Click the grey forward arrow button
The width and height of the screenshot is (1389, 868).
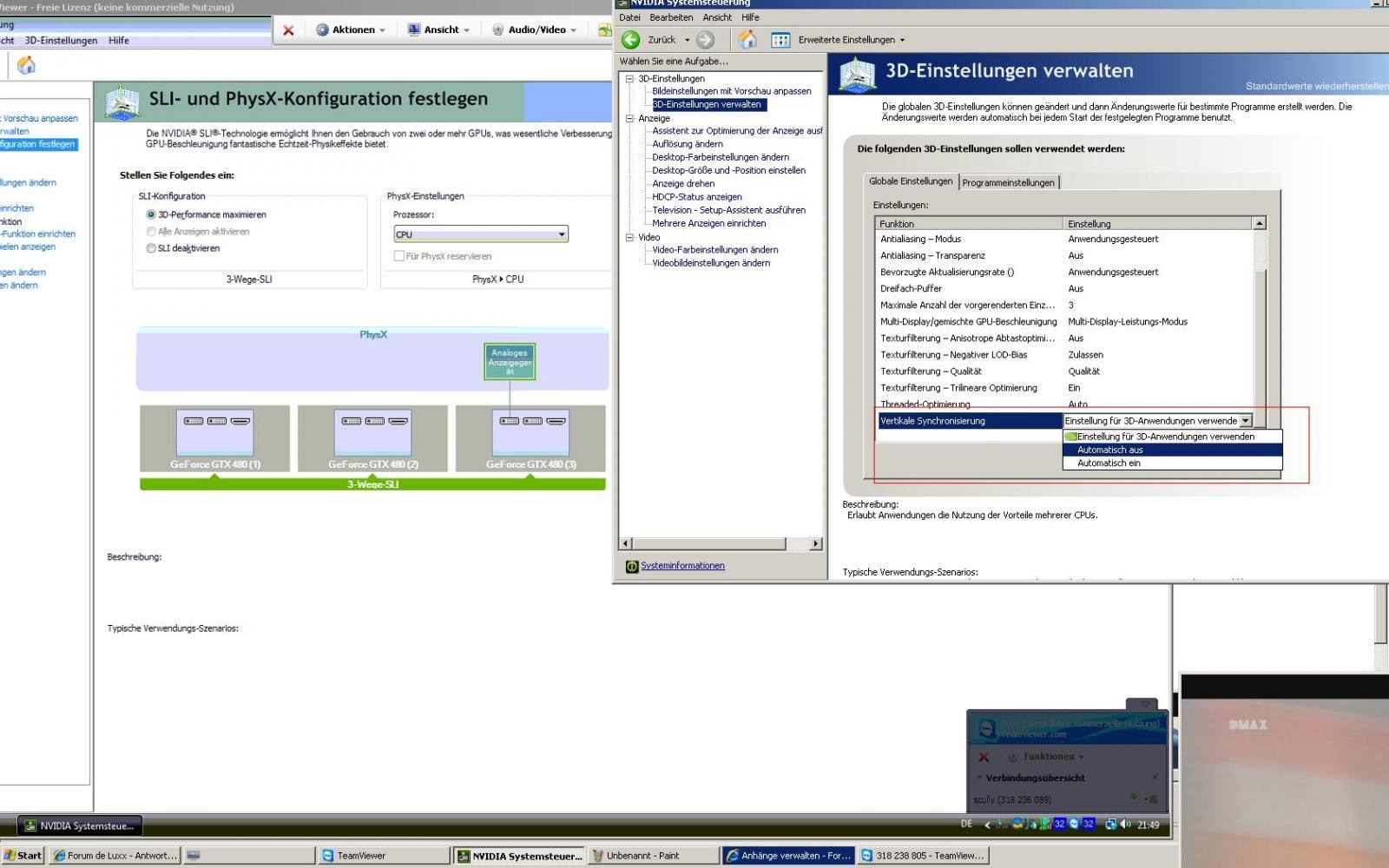[706, 40]
